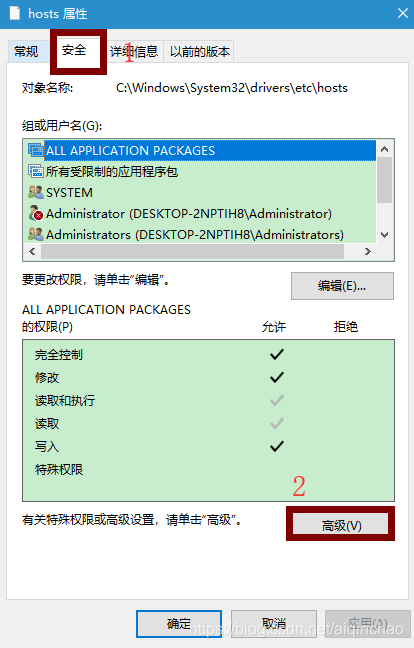Switch to the 详细信息 tab
Screen dimensions: 414x648
(x=134, y=52)
